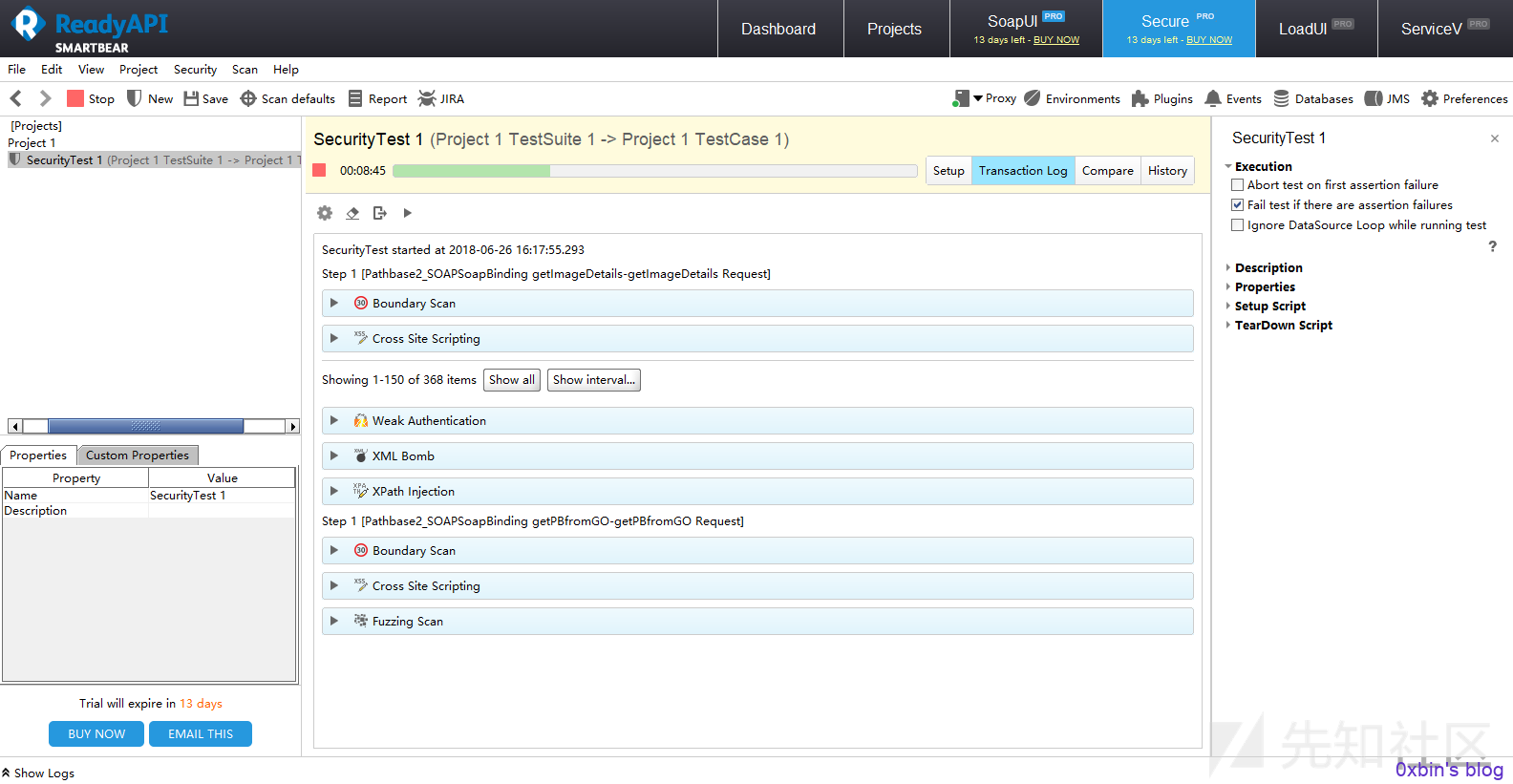
Task: Switch to History view
Action: coord(1167,171)
